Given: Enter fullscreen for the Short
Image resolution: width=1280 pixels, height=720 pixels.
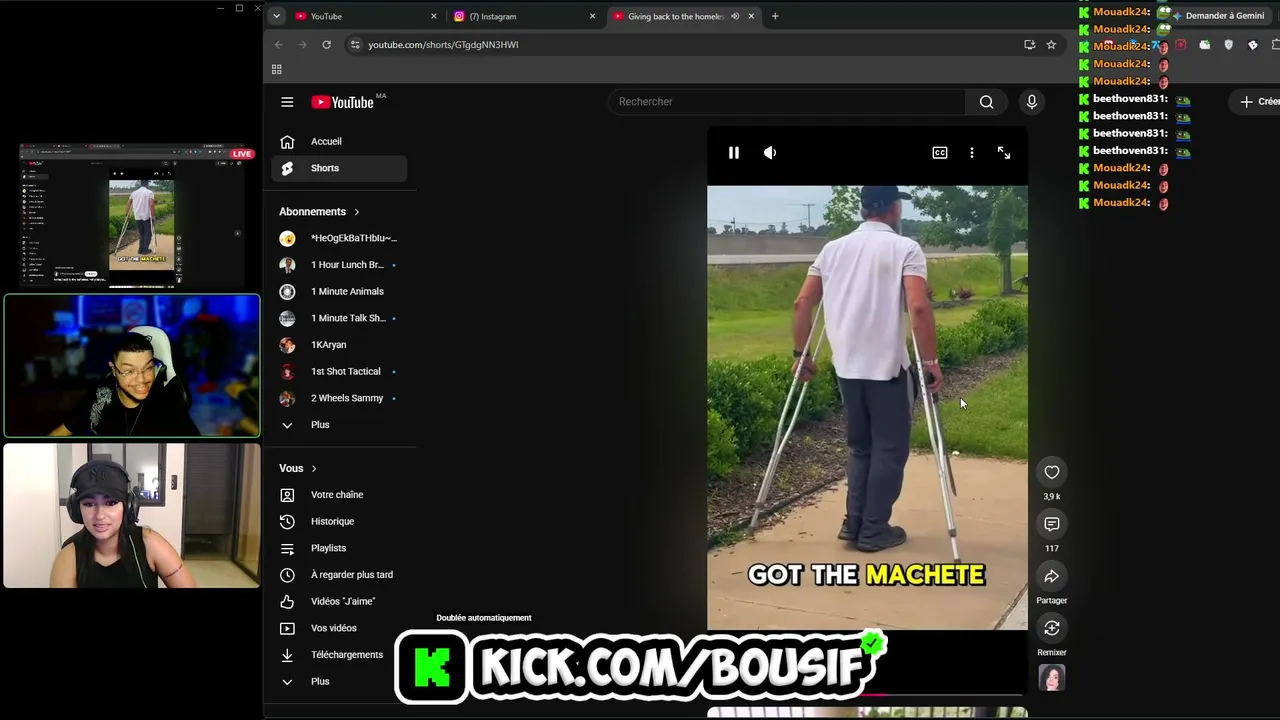Looking at the screenshot, I should [x=1004, y=153].
